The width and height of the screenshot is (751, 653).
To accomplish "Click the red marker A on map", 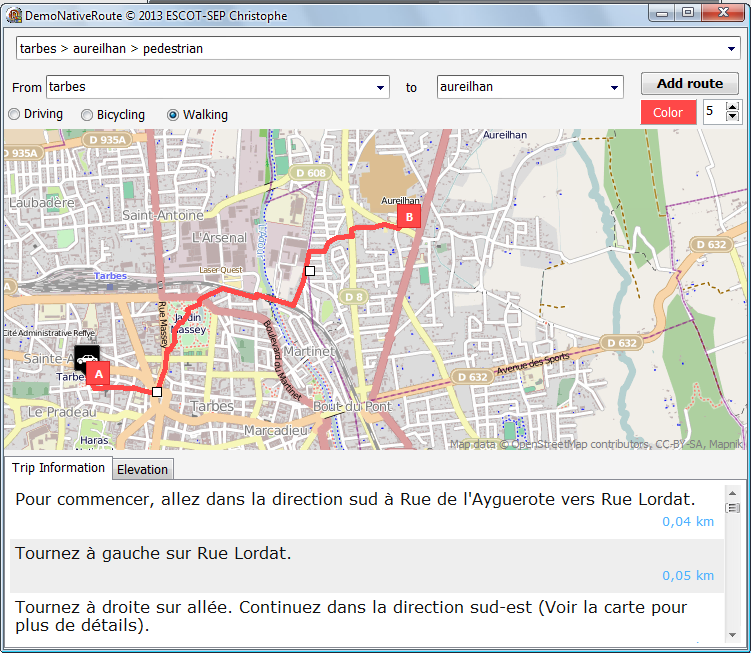I will (97, 374).
